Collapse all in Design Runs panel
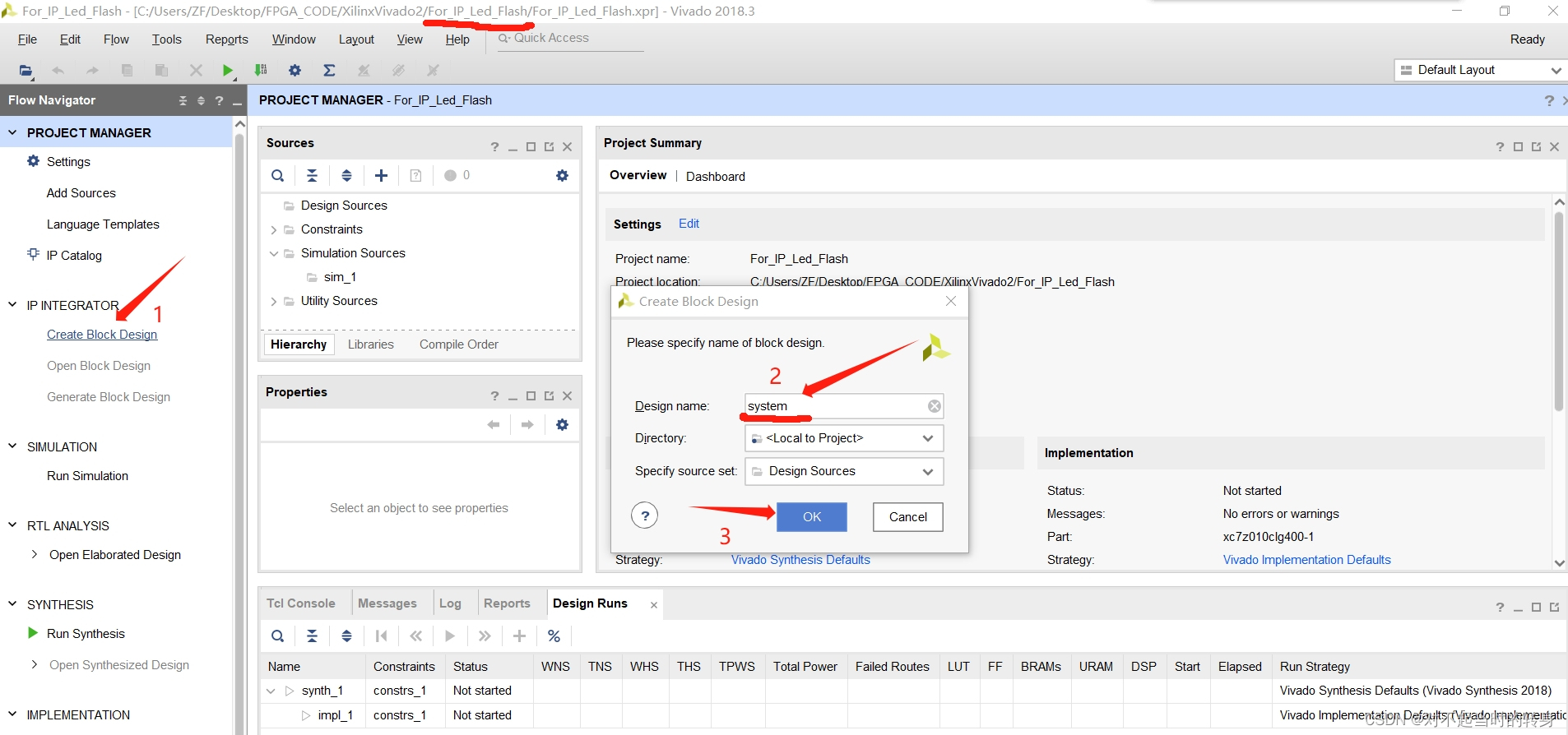The image size is (1568, 735). coord(313,636)
